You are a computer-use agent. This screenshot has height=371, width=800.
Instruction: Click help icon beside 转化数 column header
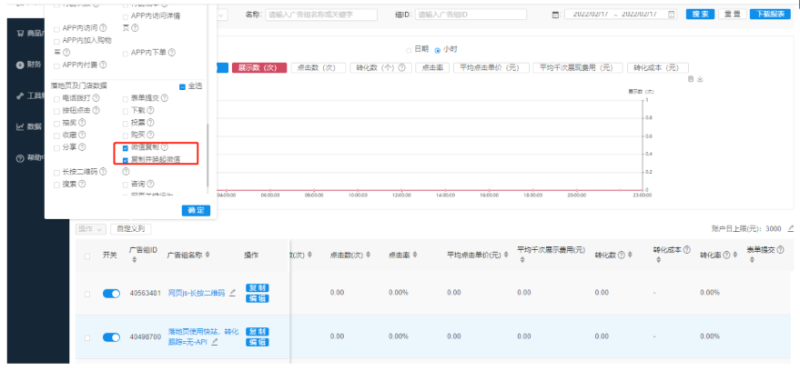coord(621,255)
